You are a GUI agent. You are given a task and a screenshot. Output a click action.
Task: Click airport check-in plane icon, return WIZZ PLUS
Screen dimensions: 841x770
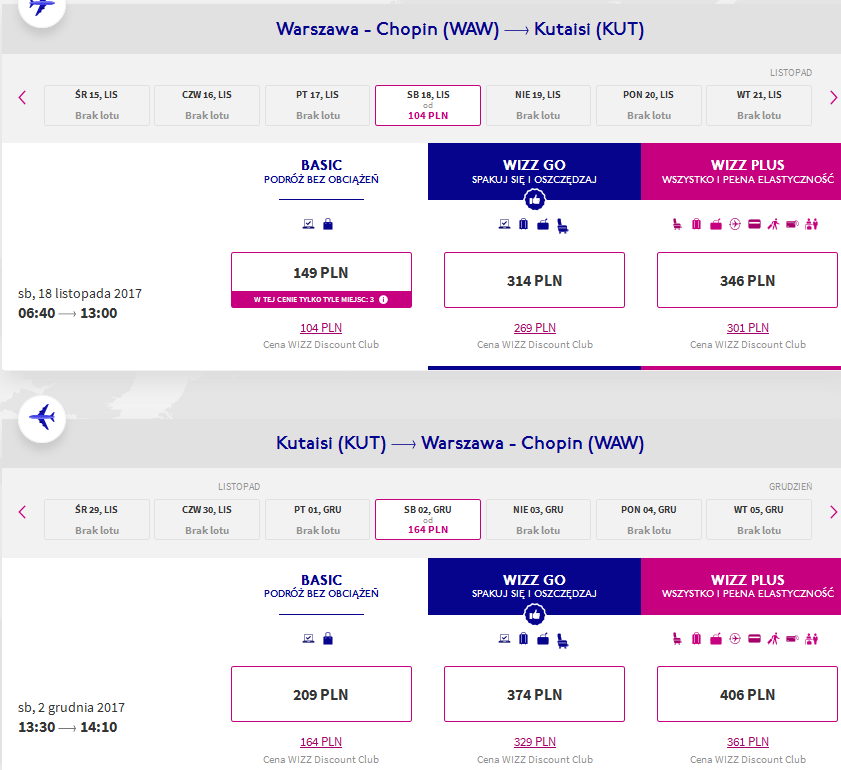click(735, 639)
